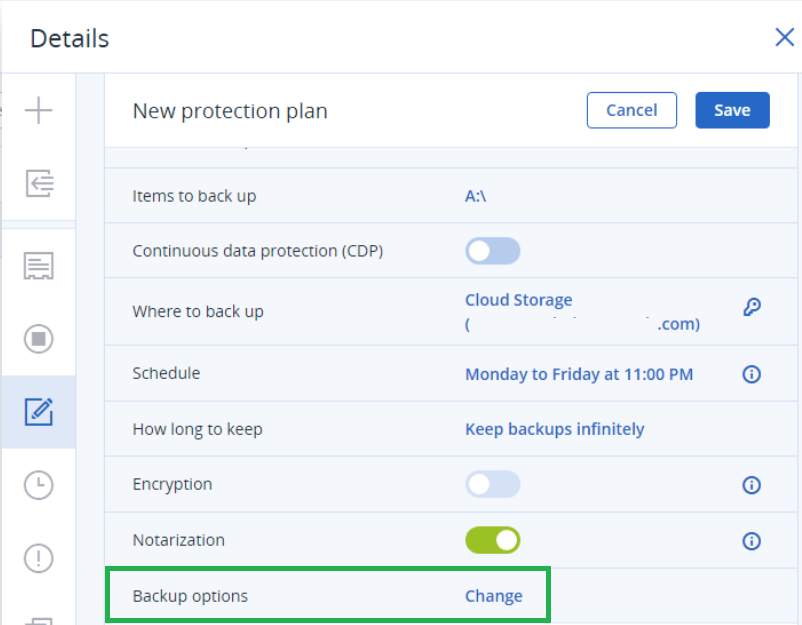
Task: Open the Schedule info tooltip icon
Action: [751, 374]
